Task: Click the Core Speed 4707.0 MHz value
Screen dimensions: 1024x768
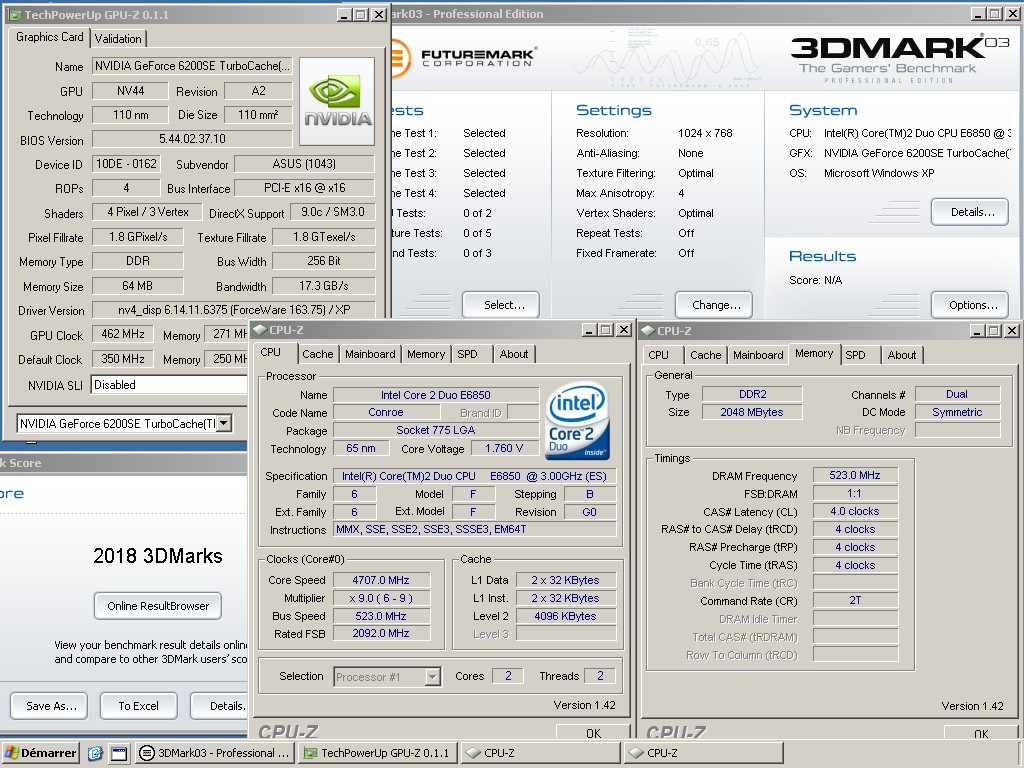Action: (x=381, y=580)
